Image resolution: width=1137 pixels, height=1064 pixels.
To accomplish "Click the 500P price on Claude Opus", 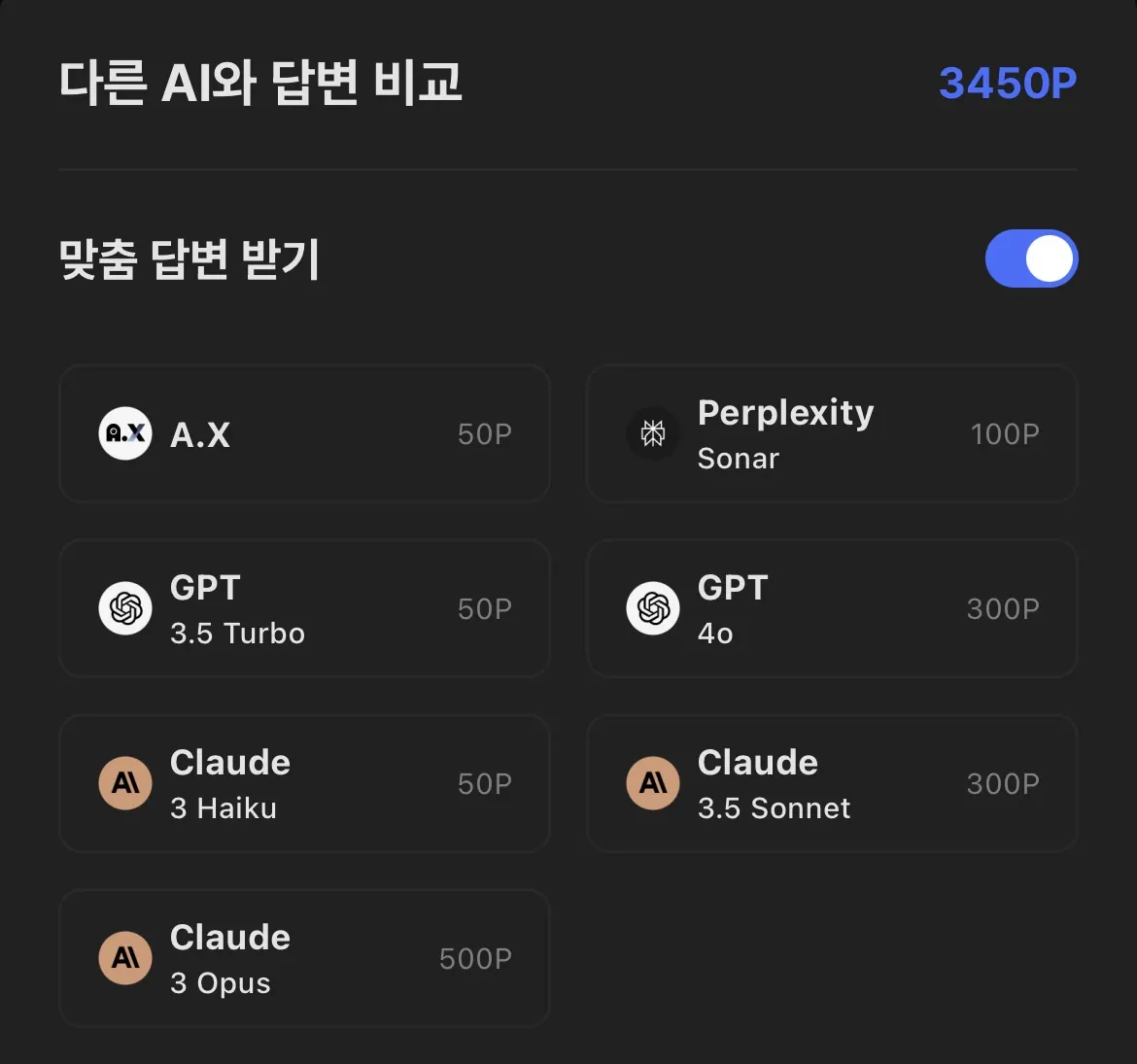I will tap(475, 959).
